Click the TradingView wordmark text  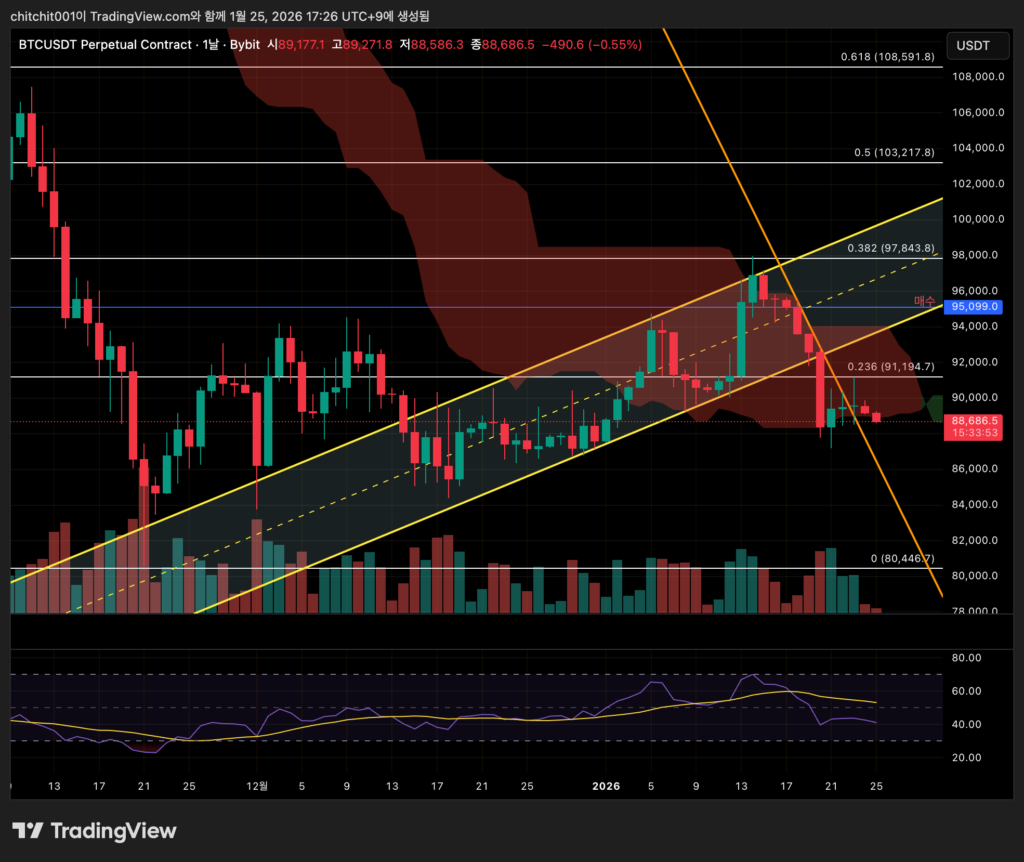coord(113,831)
